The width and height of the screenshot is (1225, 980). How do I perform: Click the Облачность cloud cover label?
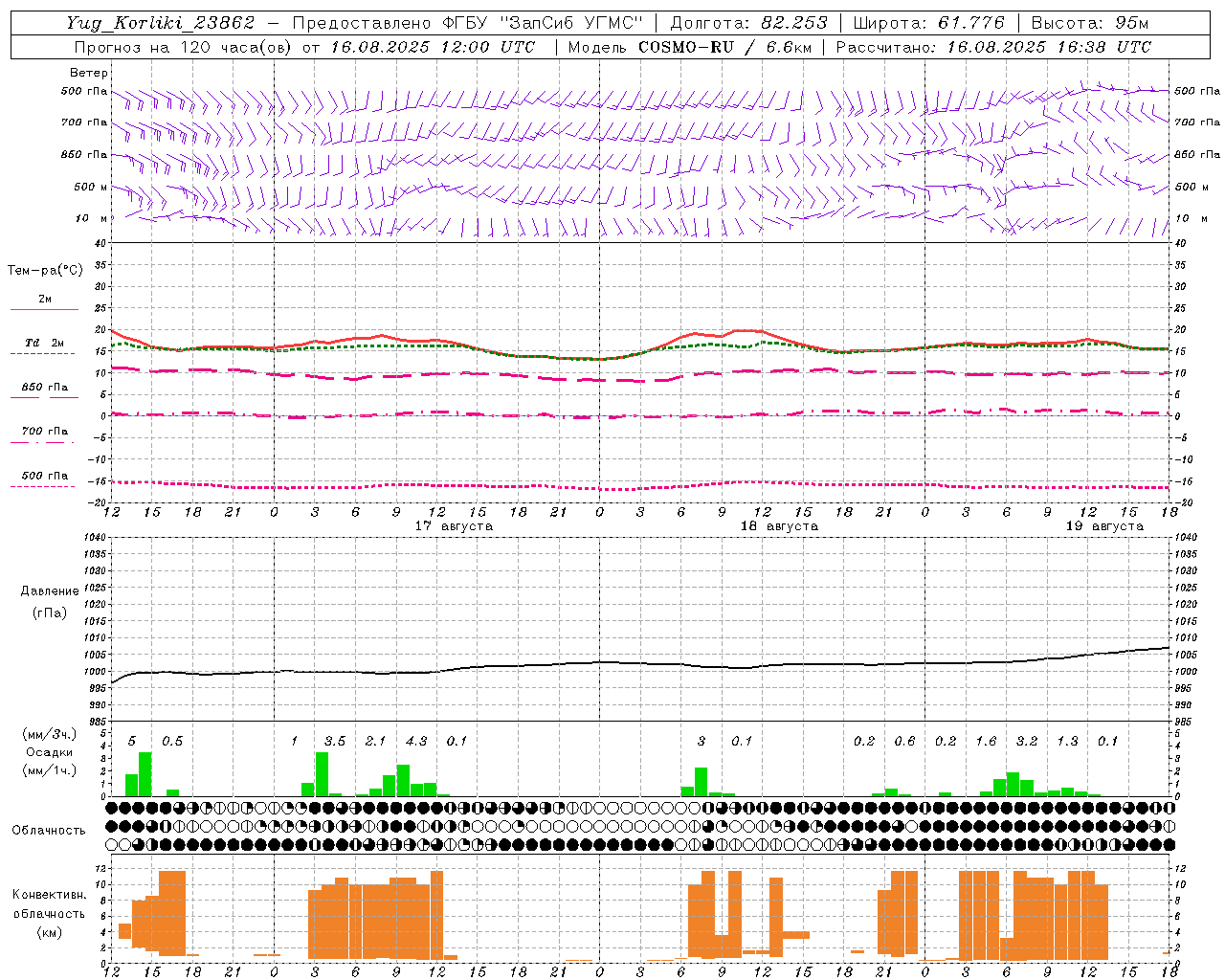pos(49,831)
